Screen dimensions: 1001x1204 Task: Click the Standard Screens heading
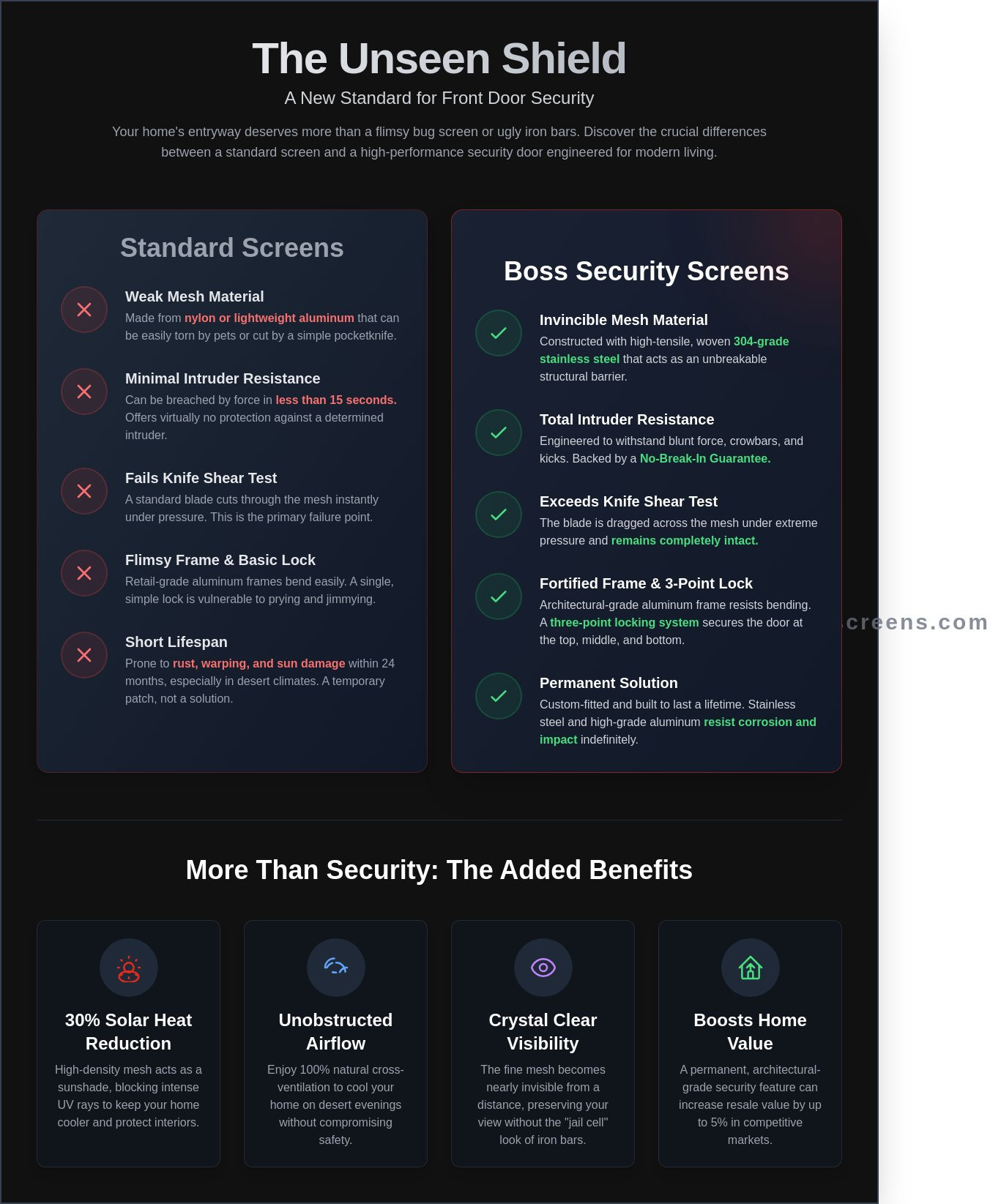[x=231, y=248]
